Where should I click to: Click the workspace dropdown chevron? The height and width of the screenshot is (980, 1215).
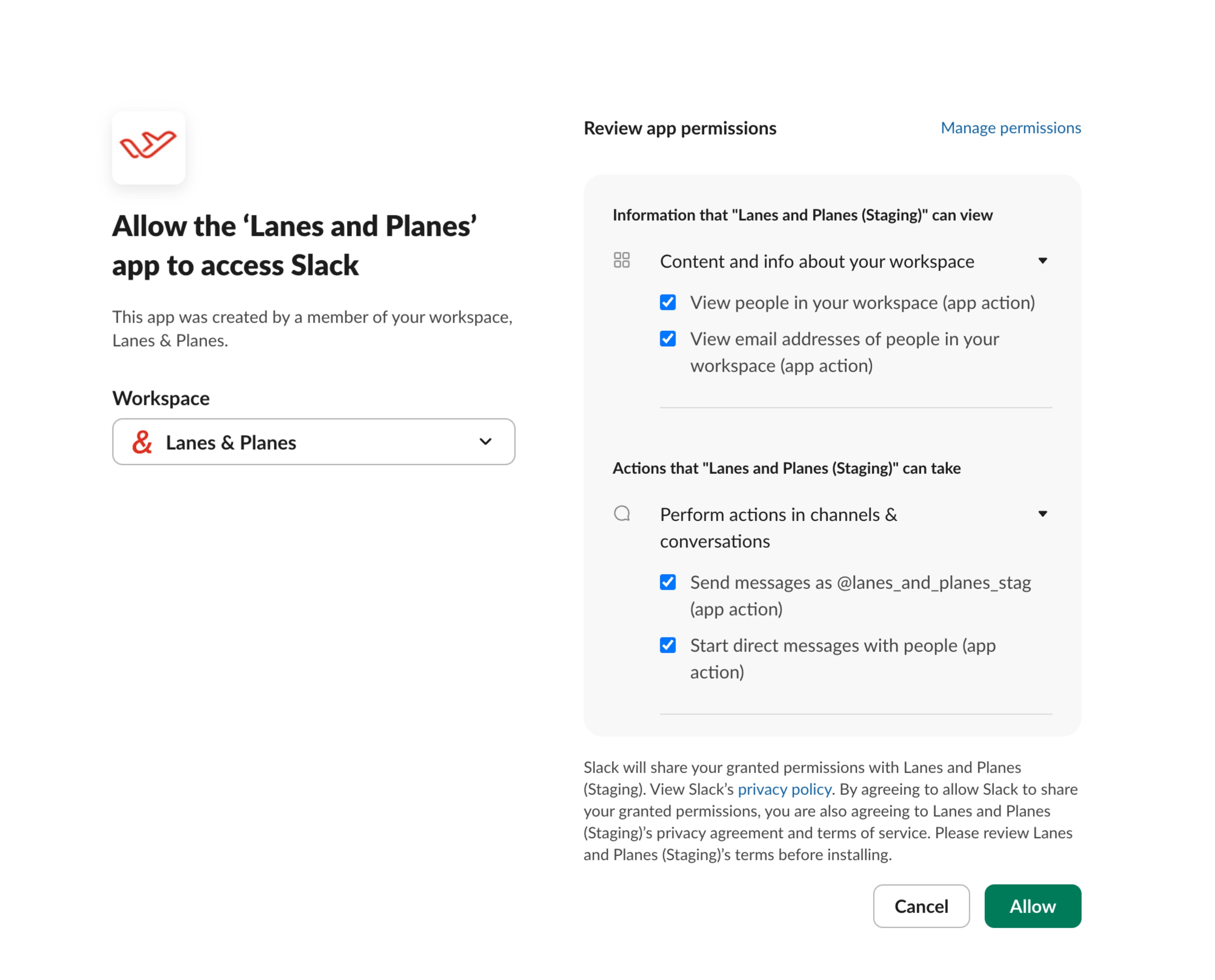click(486, 442)
